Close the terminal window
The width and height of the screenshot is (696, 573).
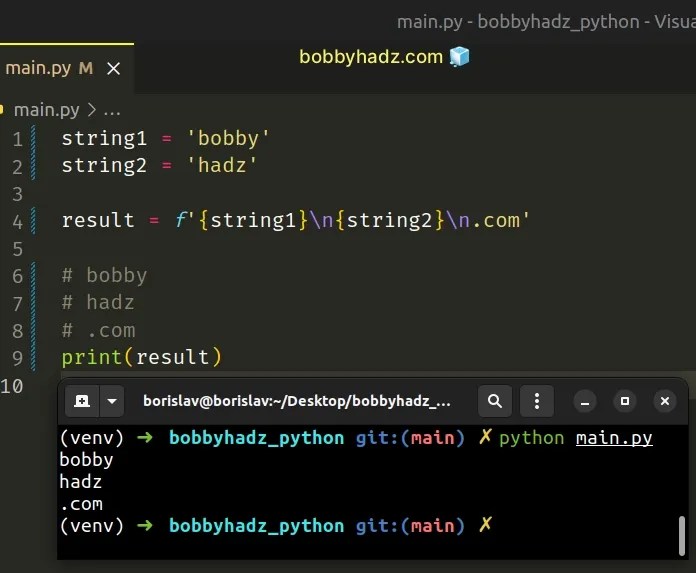tap(665, 401)
